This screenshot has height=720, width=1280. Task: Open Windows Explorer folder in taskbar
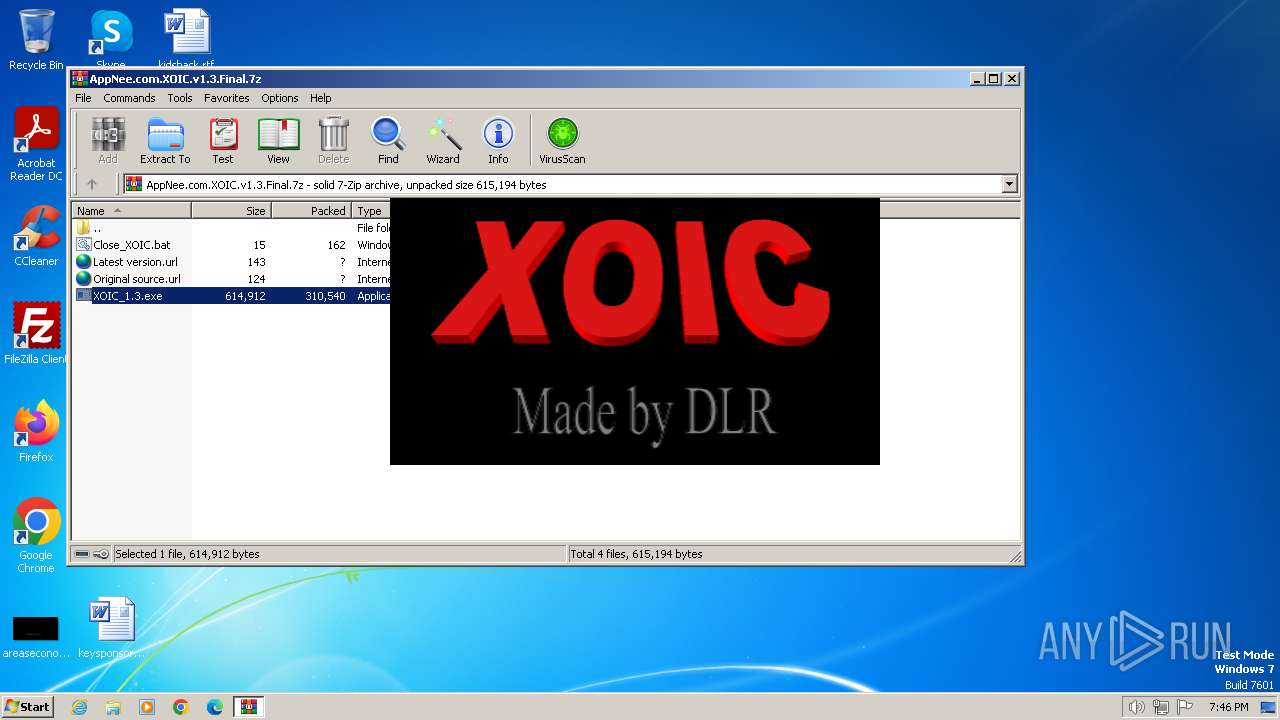(x=113, y=707)
